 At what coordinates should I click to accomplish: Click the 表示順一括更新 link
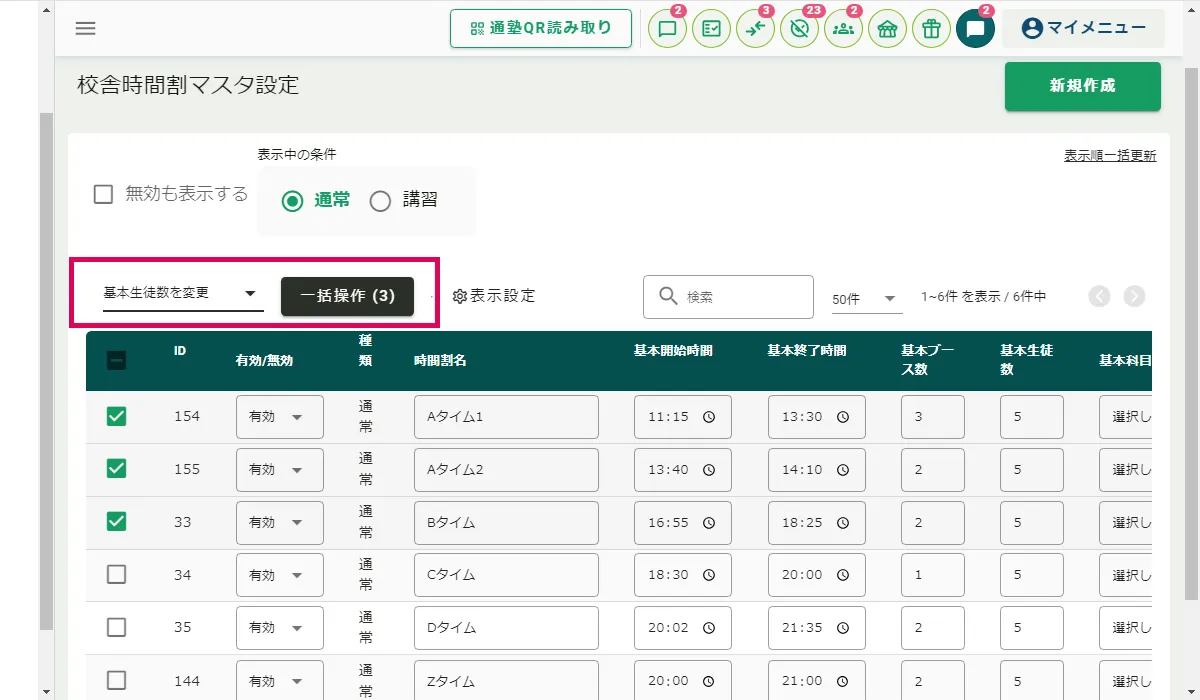coord(1110,156)
